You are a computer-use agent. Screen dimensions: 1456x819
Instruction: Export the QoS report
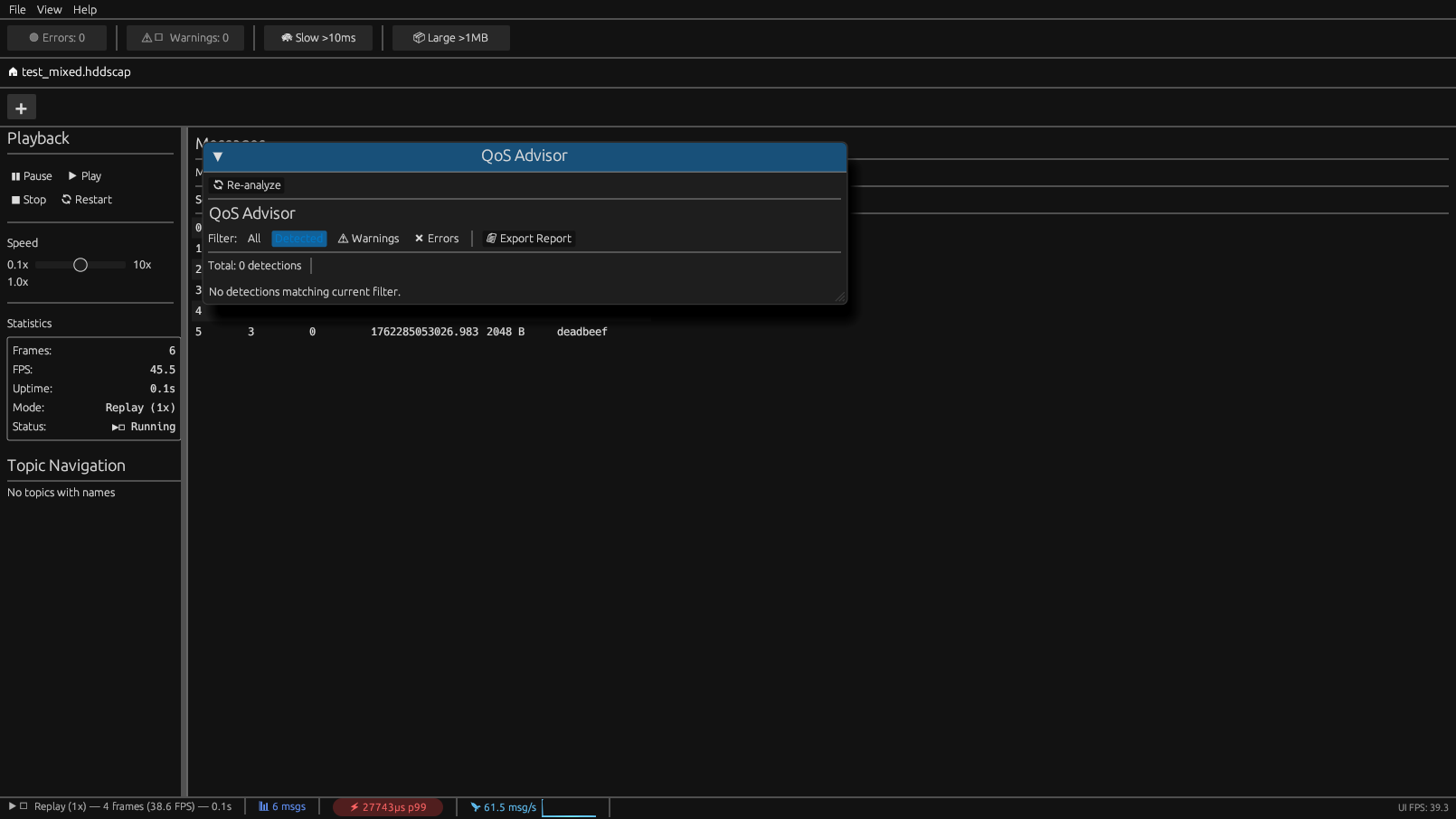tap(529, 238)
